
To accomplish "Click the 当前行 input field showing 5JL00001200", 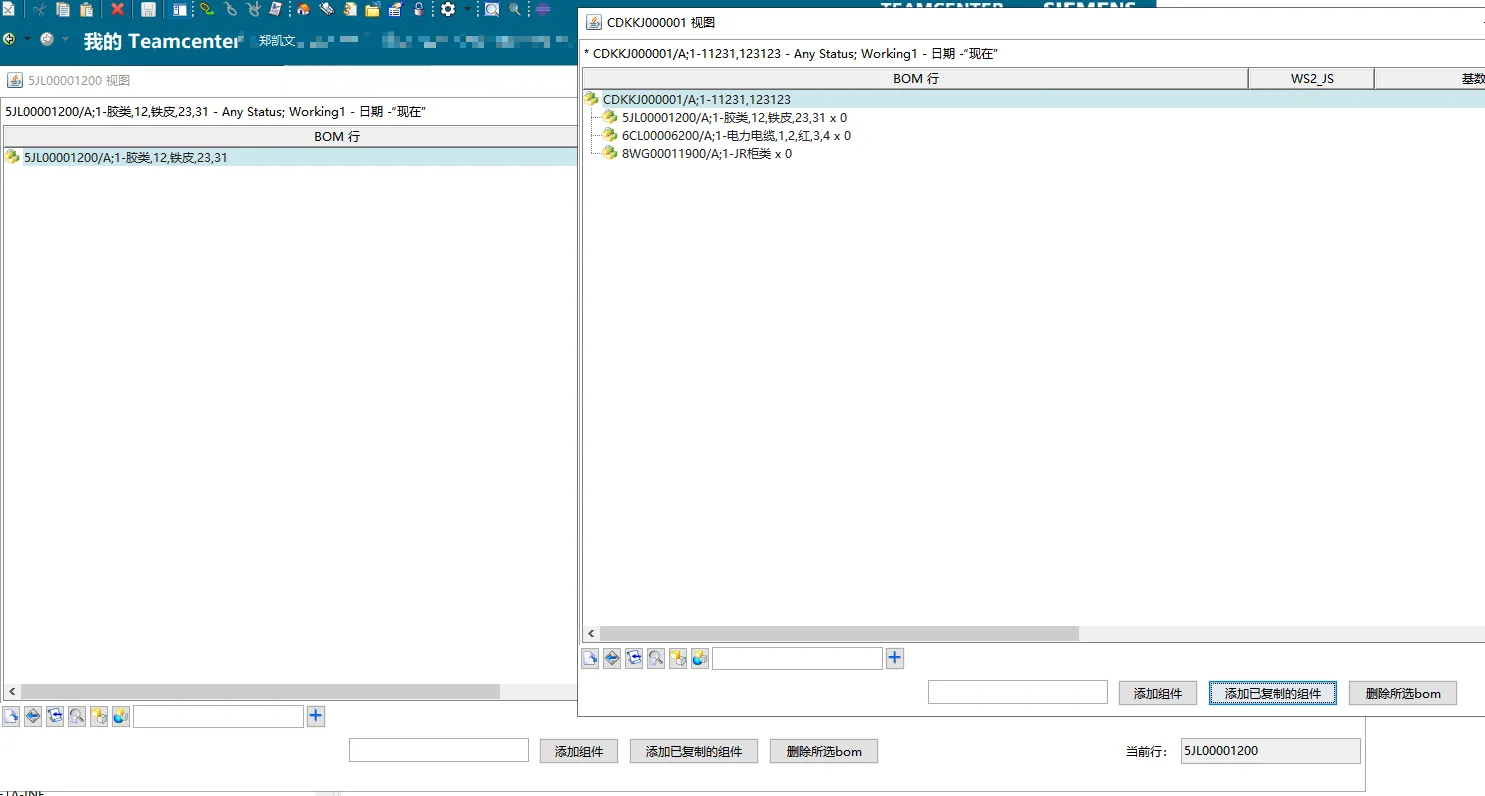I will pyautogui.click(x=1270, y=750).
